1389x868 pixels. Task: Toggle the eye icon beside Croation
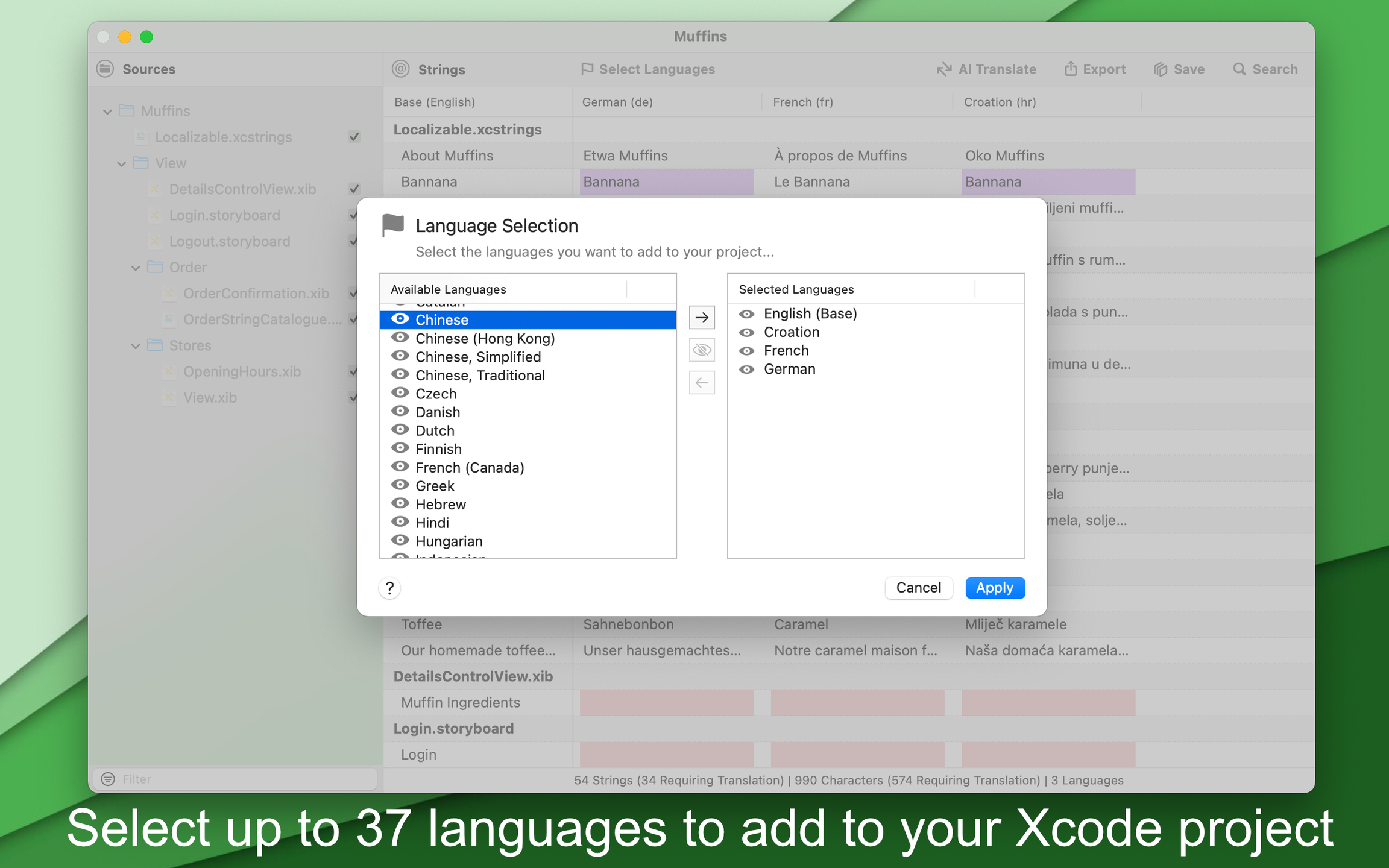[746, 332]
